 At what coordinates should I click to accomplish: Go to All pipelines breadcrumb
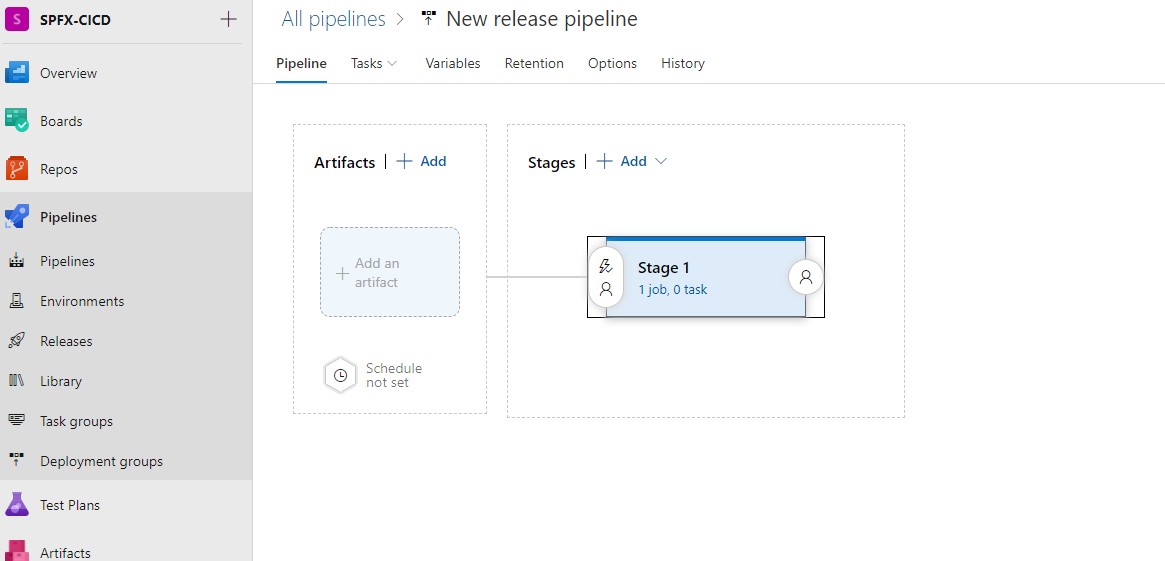pos(333,19)
